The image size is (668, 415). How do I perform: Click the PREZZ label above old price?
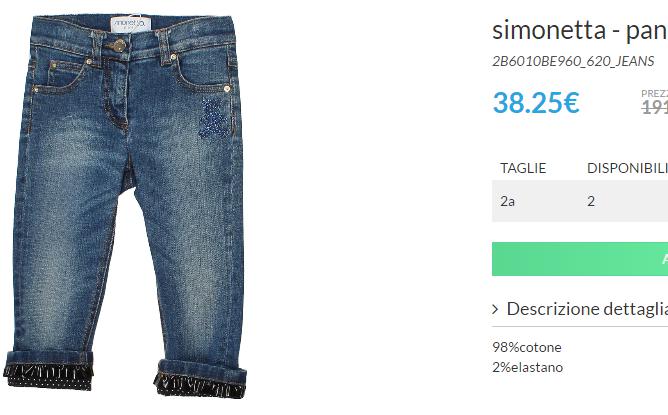coord(655,94)
